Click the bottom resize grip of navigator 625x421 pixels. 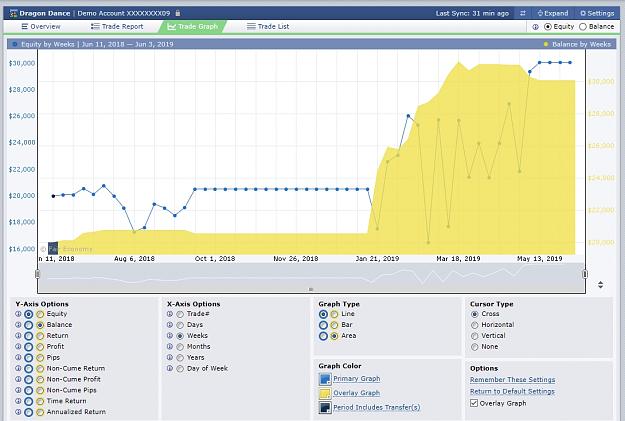click(311, 289)
